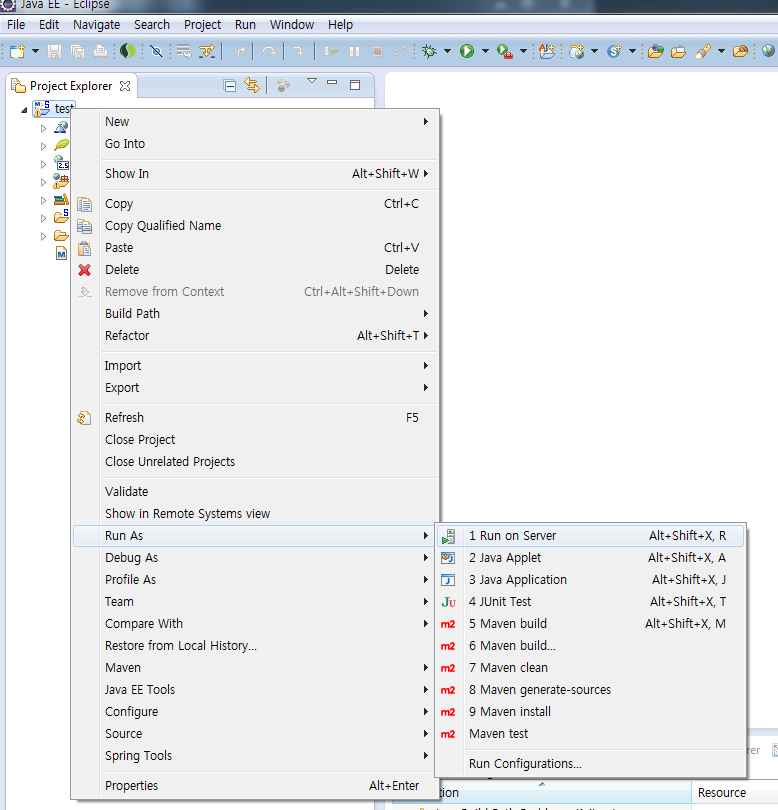The width and height of the screenshot is (778, 810).
Task: Click the web browser globe toolbar icon
Action: tap(768, 51)
